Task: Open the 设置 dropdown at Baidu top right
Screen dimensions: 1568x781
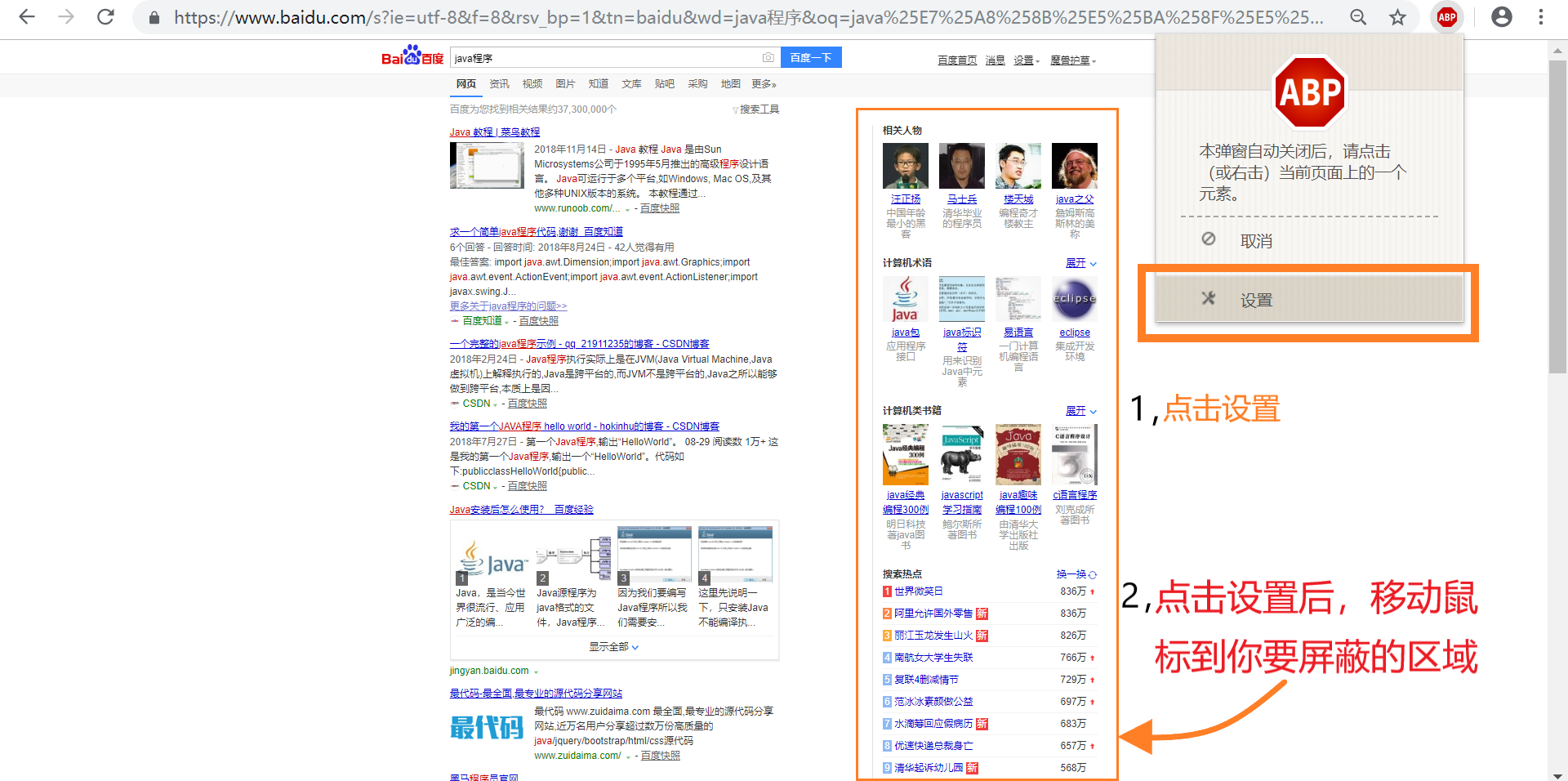Action: click(x=1027, y=60)
